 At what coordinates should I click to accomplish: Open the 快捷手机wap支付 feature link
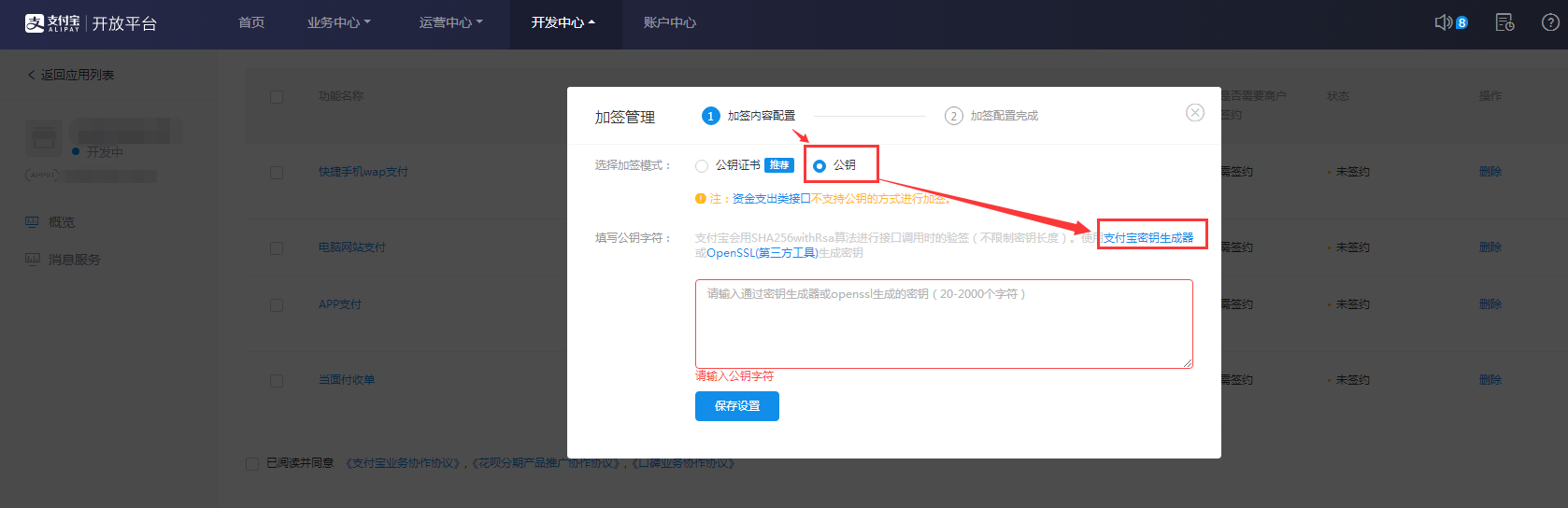[363, 172]
